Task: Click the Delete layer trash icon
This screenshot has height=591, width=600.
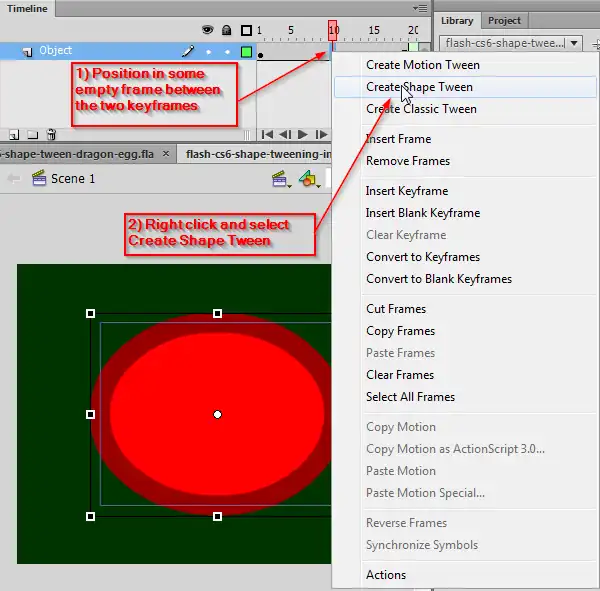Action: point(51,134)
